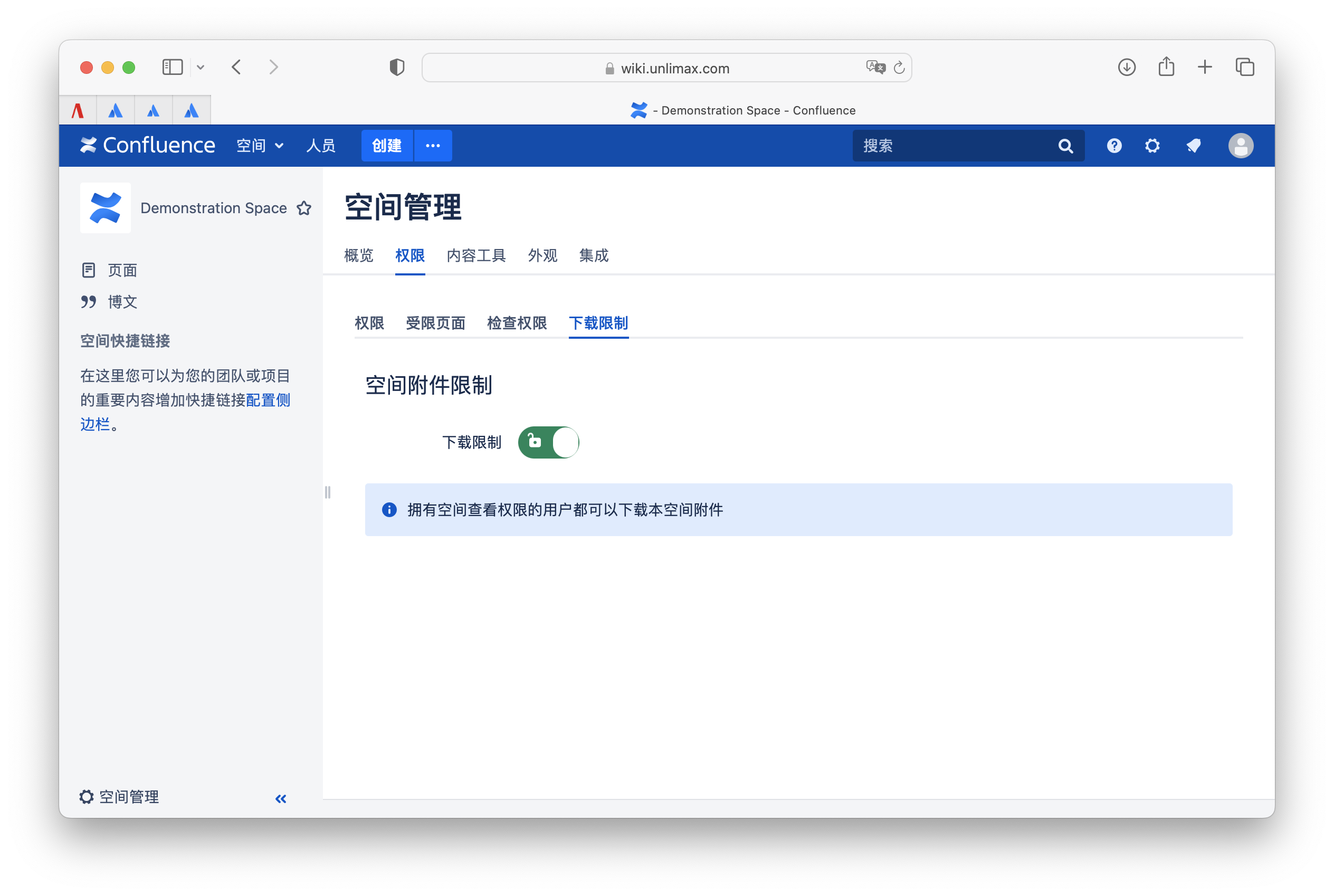
Task: Open the 配置侧边栏 link
Action: 268,400
